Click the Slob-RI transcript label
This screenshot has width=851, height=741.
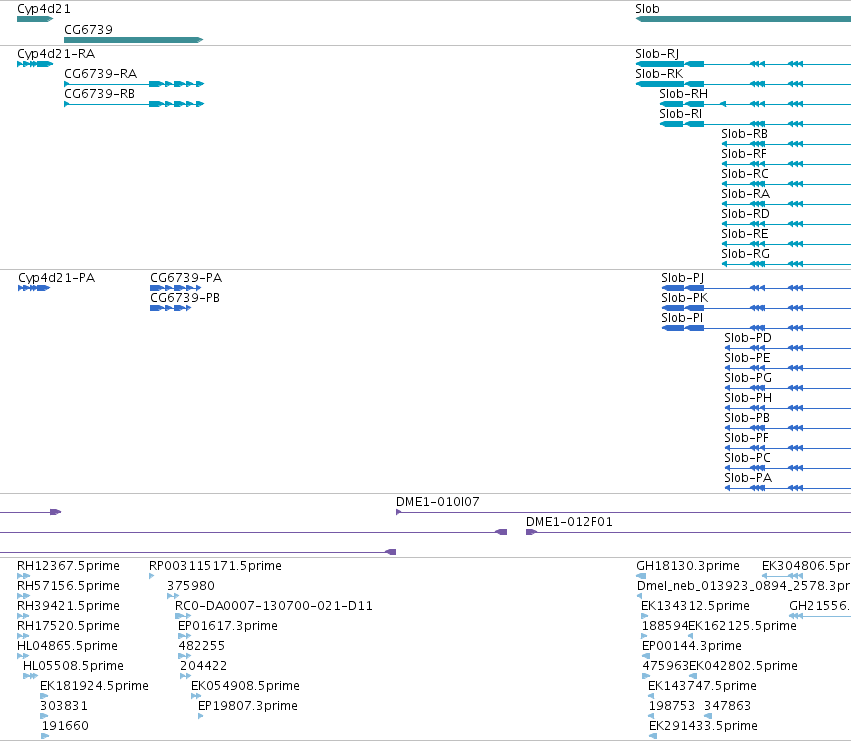tap(681, 114)
